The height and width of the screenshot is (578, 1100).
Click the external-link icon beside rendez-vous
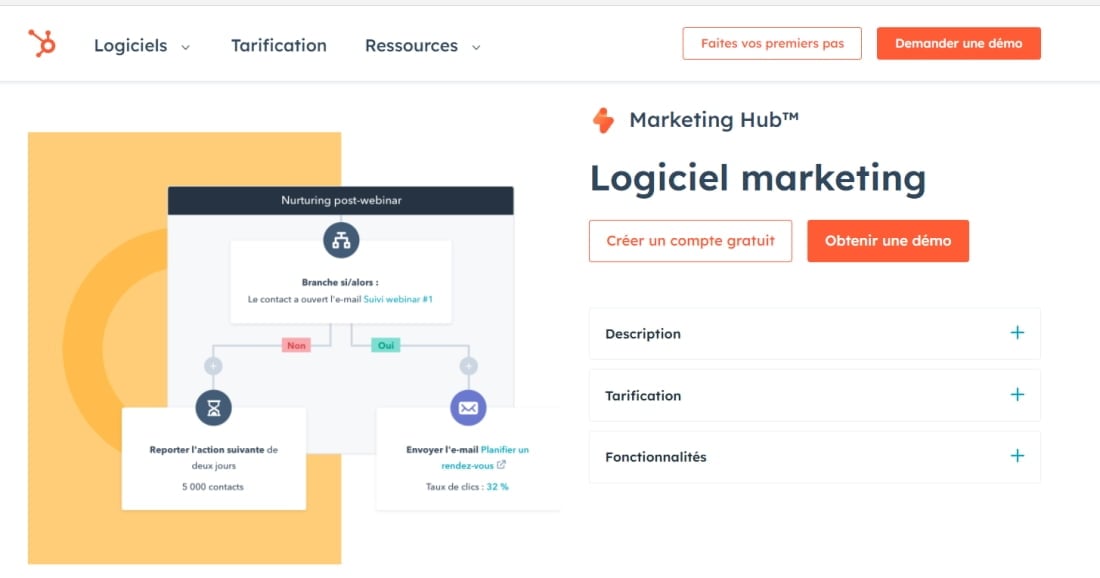point(501,465)
